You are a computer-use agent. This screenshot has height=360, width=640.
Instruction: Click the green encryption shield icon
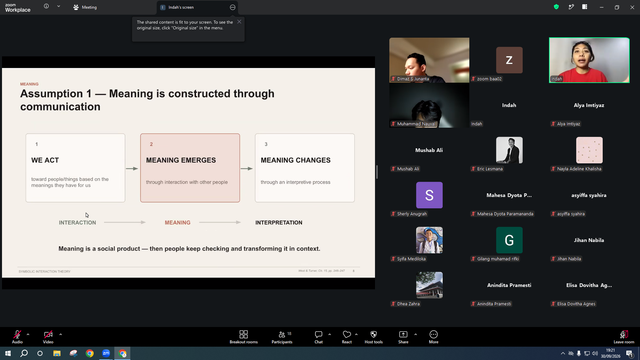[556, 7]
